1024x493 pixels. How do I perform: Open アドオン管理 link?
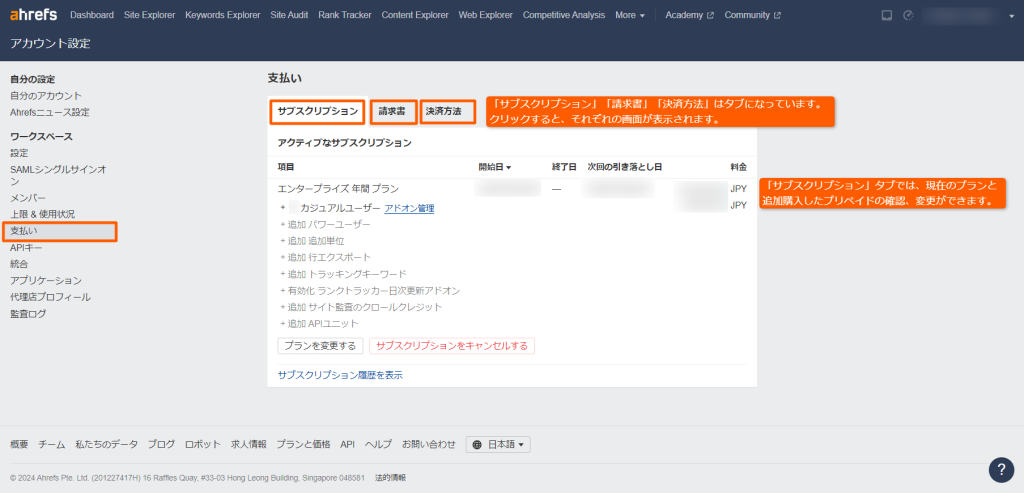(409, 208)
